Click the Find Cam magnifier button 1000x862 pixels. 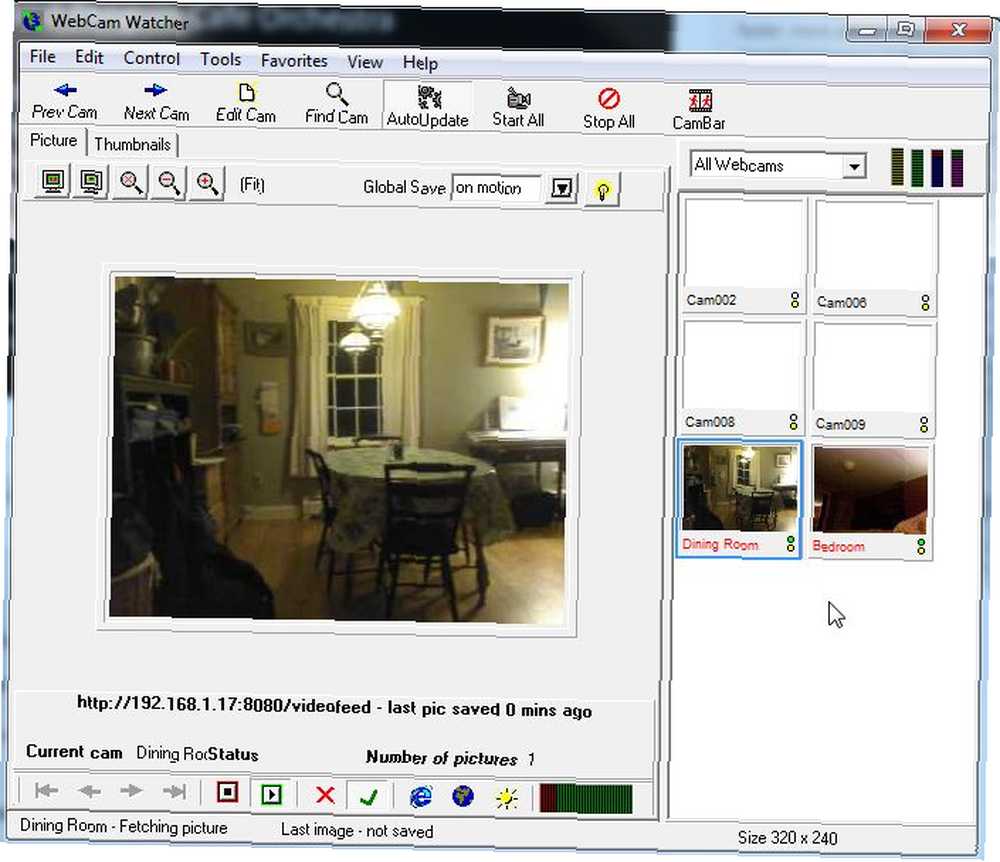(x=336, y=105)
